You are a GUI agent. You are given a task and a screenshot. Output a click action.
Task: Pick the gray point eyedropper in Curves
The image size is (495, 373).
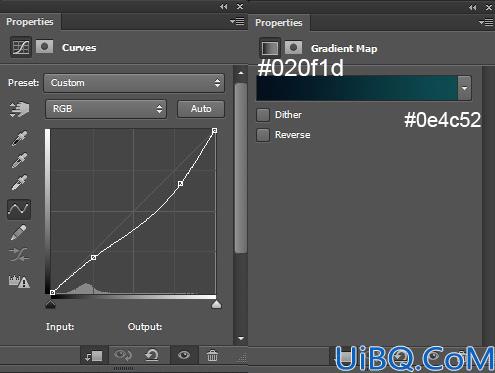[19, 161]
